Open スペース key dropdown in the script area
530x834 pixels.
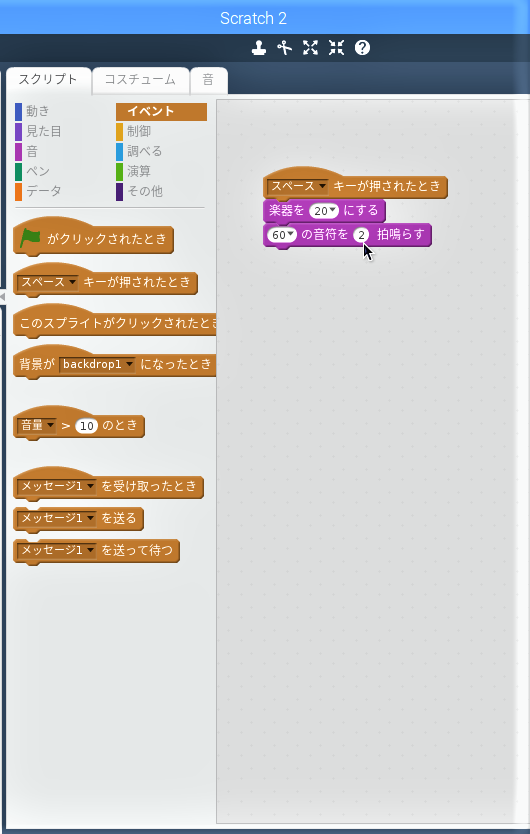tap(297, 186)
